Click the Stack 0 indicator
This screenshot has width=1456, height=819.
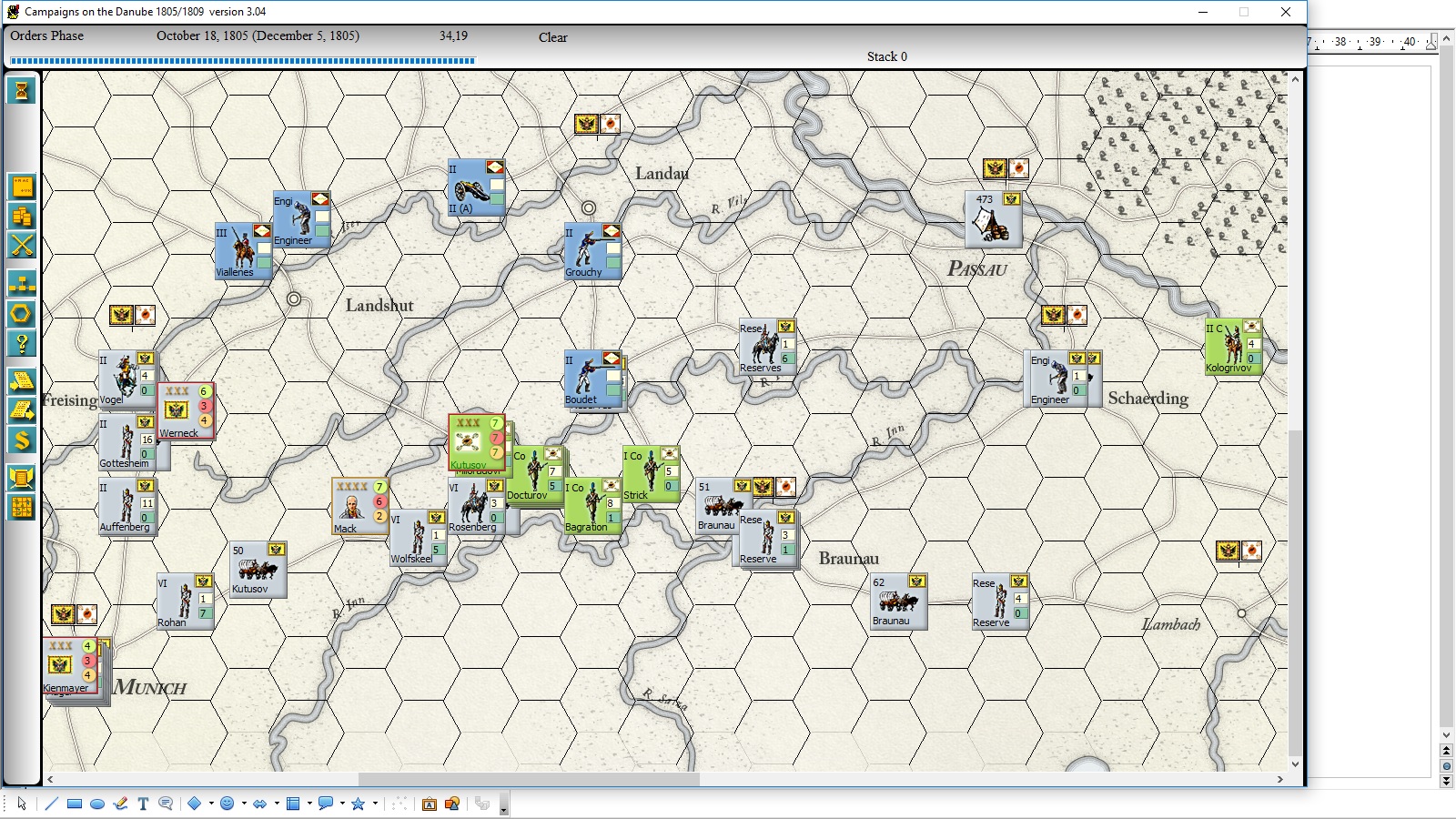886,56
